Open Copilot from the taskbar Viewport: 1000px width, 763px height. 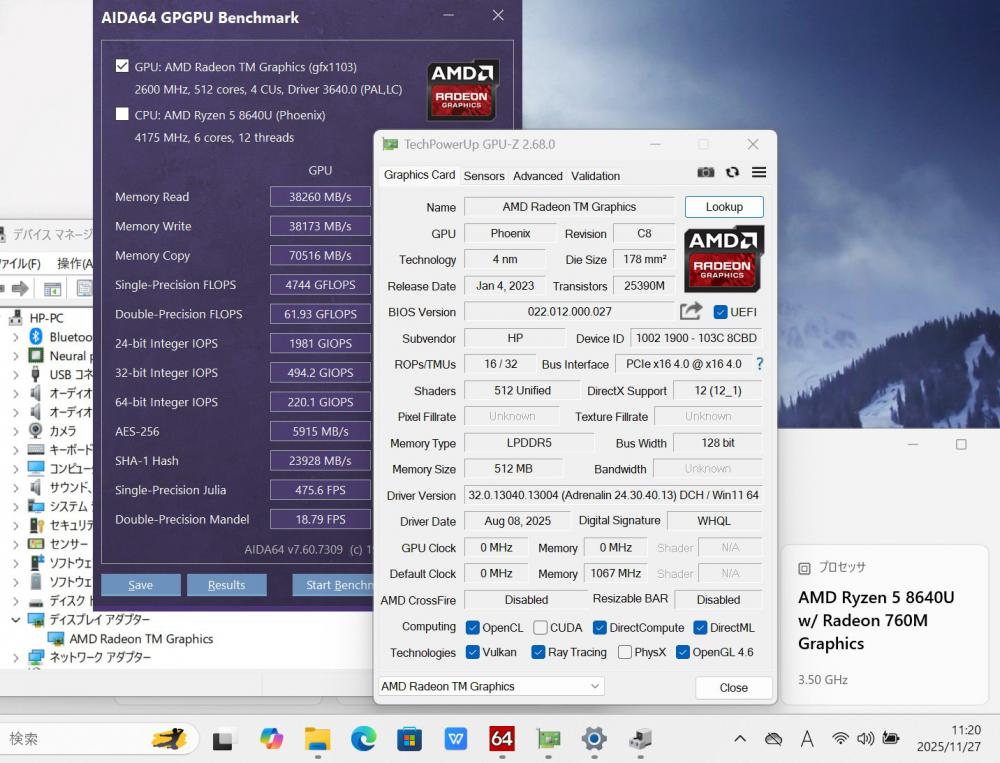tap(272, 739)
